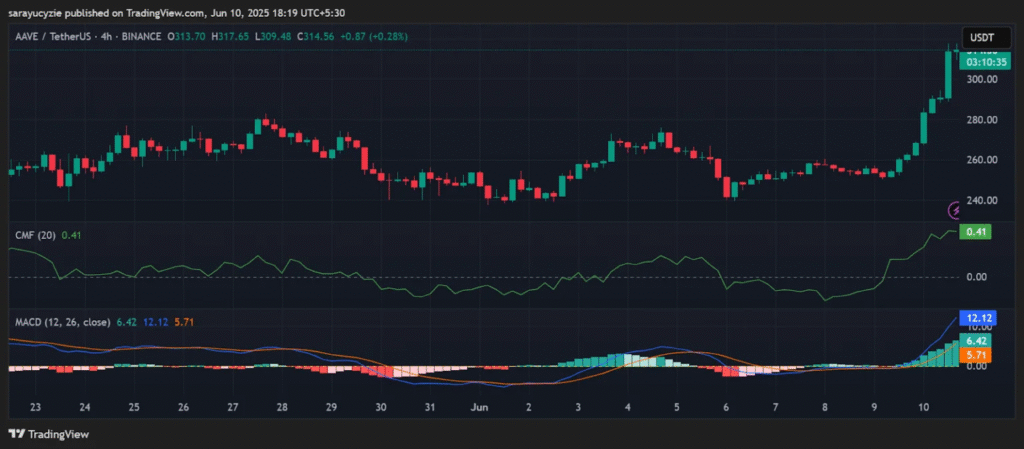
Task: Click the 240.00 price axis label
Action: (979, 200)
